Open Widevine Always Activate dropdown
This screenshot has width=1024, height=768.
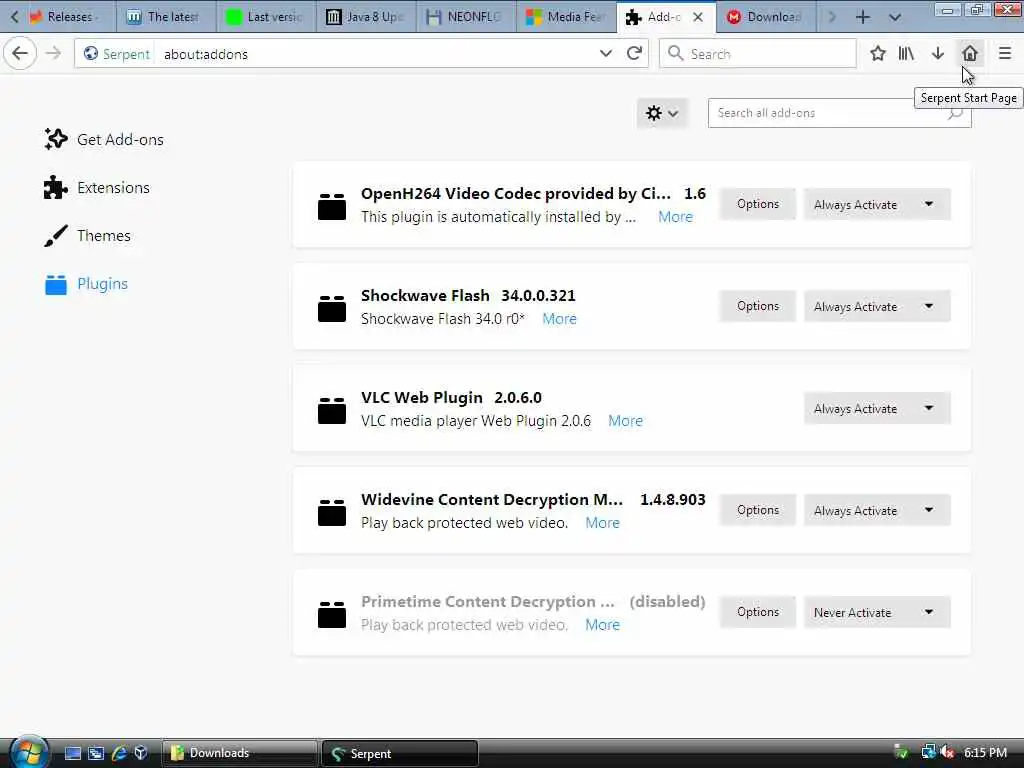[x=876, y=510]
